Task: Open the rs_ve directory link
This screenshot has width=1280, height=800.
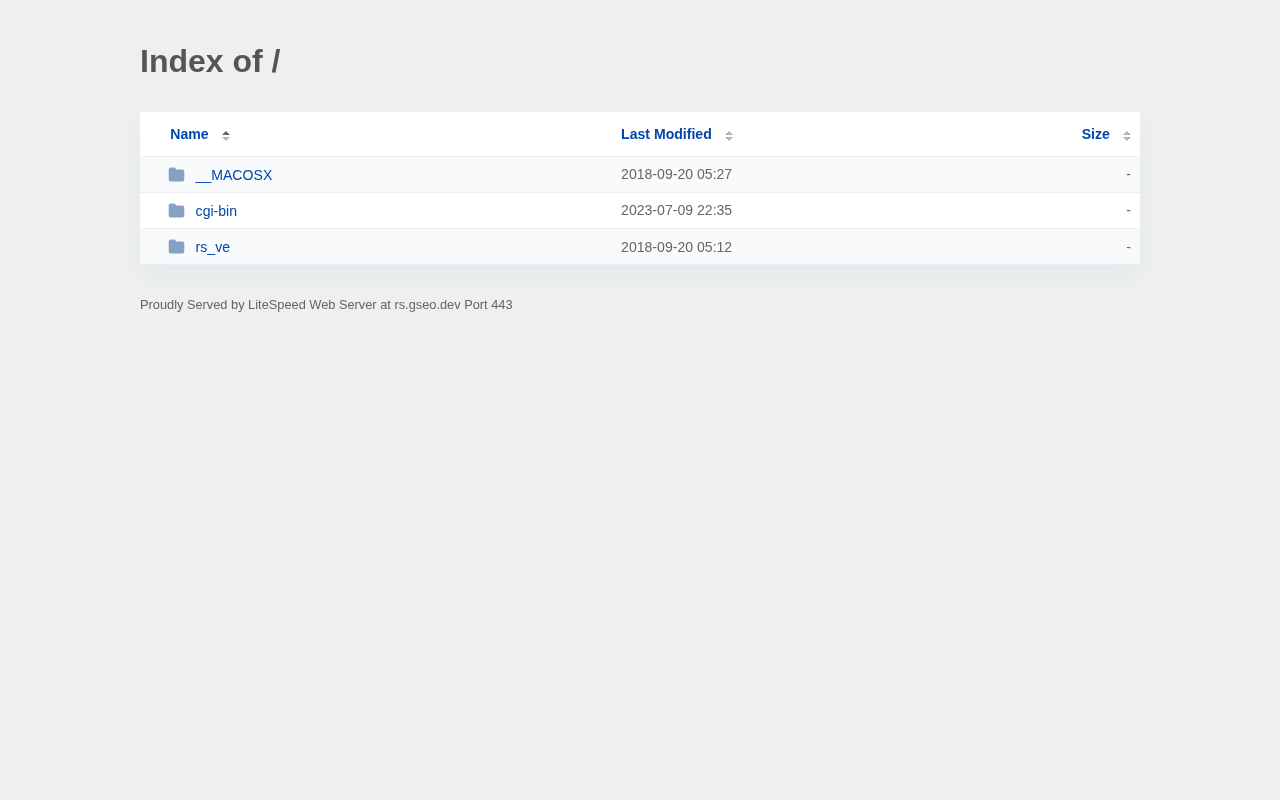Action: click(213, 247)
